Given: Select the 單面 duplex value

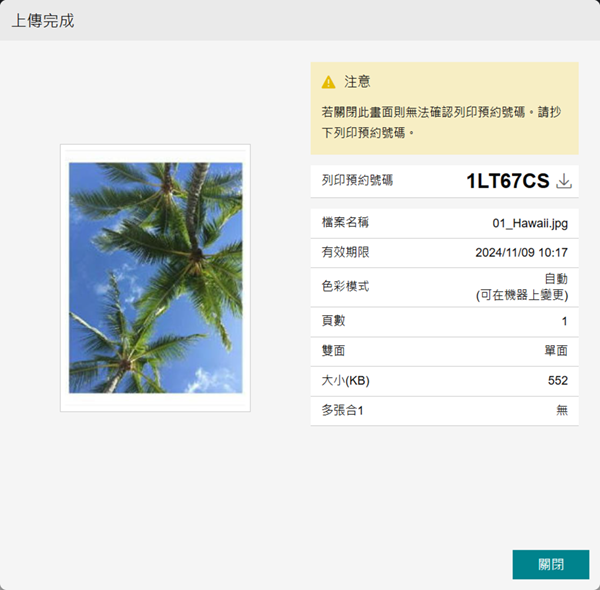Looking at the screenshot, I should (x=555, y=351).
